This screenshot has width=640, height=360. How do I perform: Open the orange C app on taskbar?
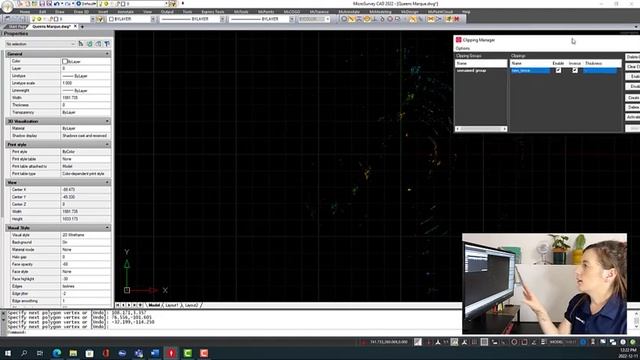point(204,353)
